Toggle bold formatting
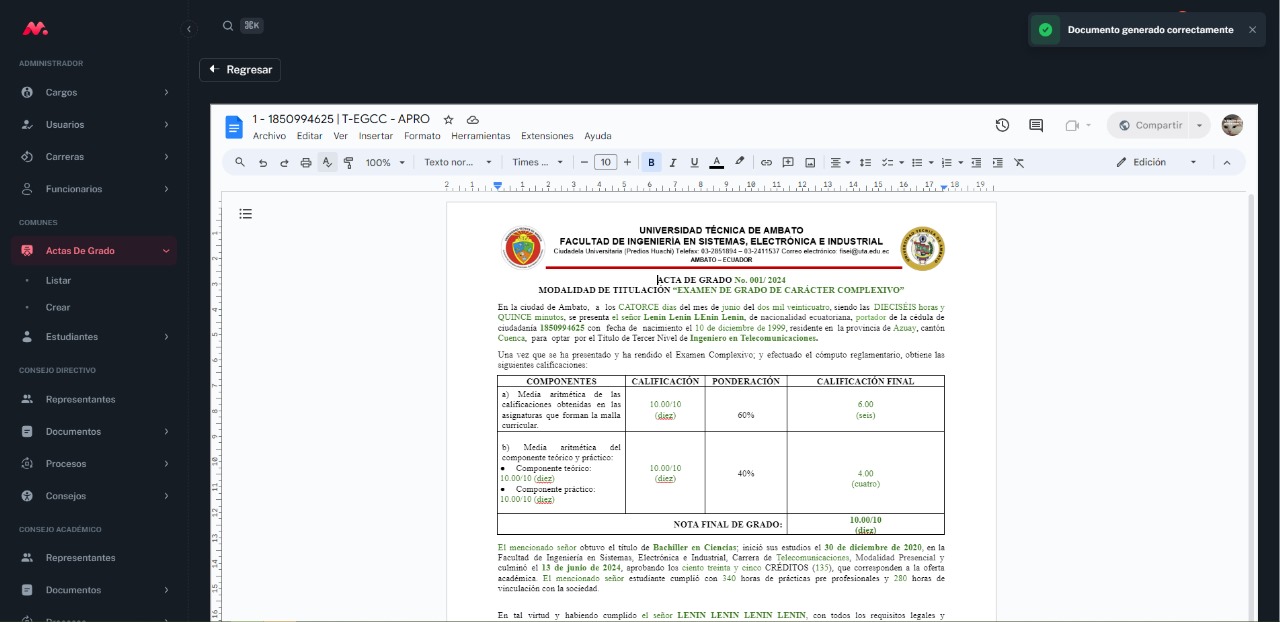This screenshot has width=1280, height=622. [651, 162]
